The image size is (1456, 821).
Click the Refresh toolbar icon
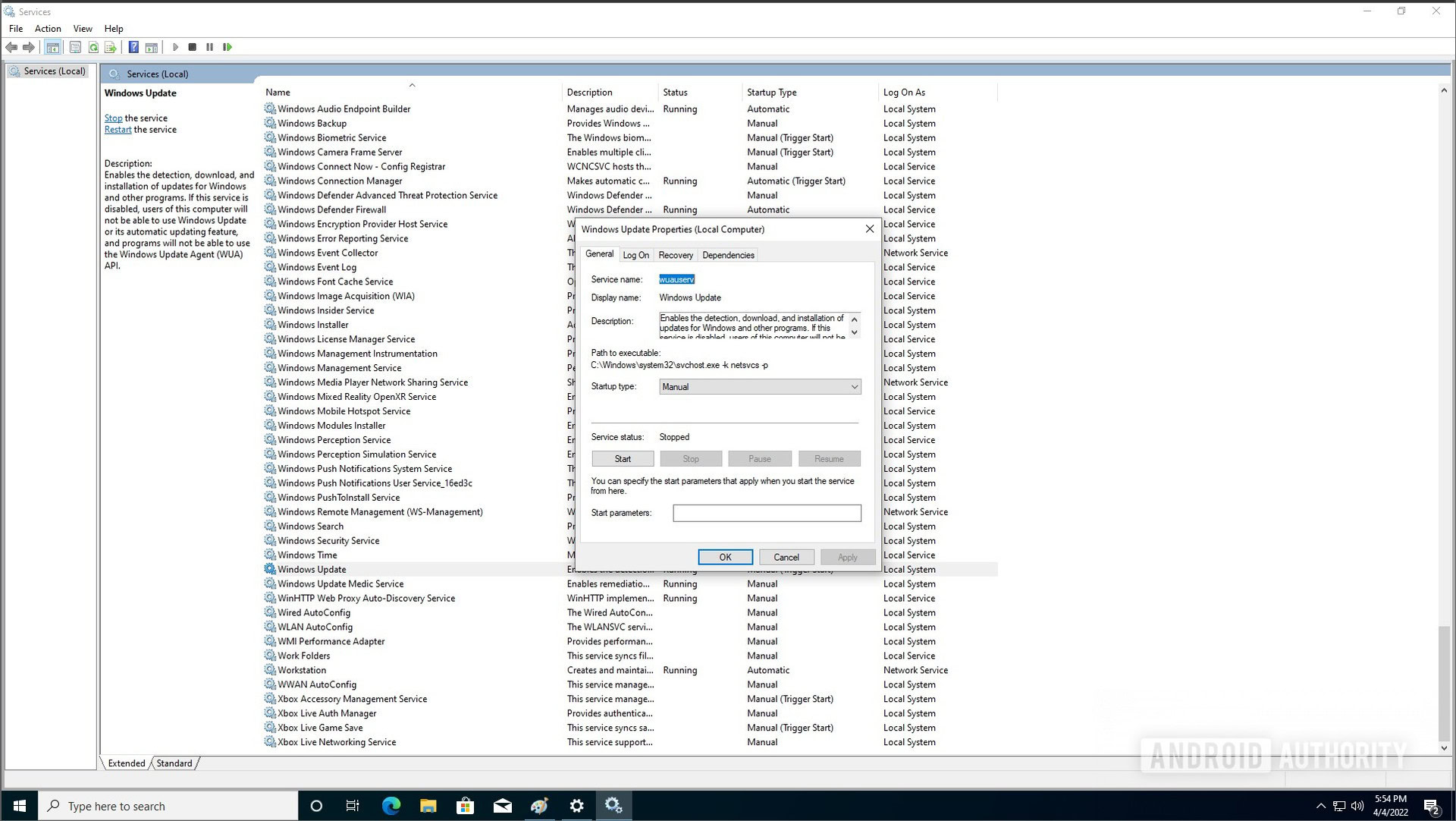[92, 47]
